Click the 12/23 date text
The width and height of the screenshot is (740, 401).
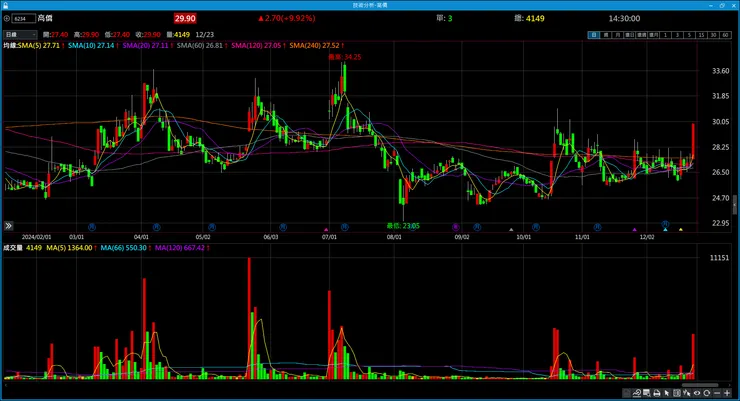(x=204, y=34)
